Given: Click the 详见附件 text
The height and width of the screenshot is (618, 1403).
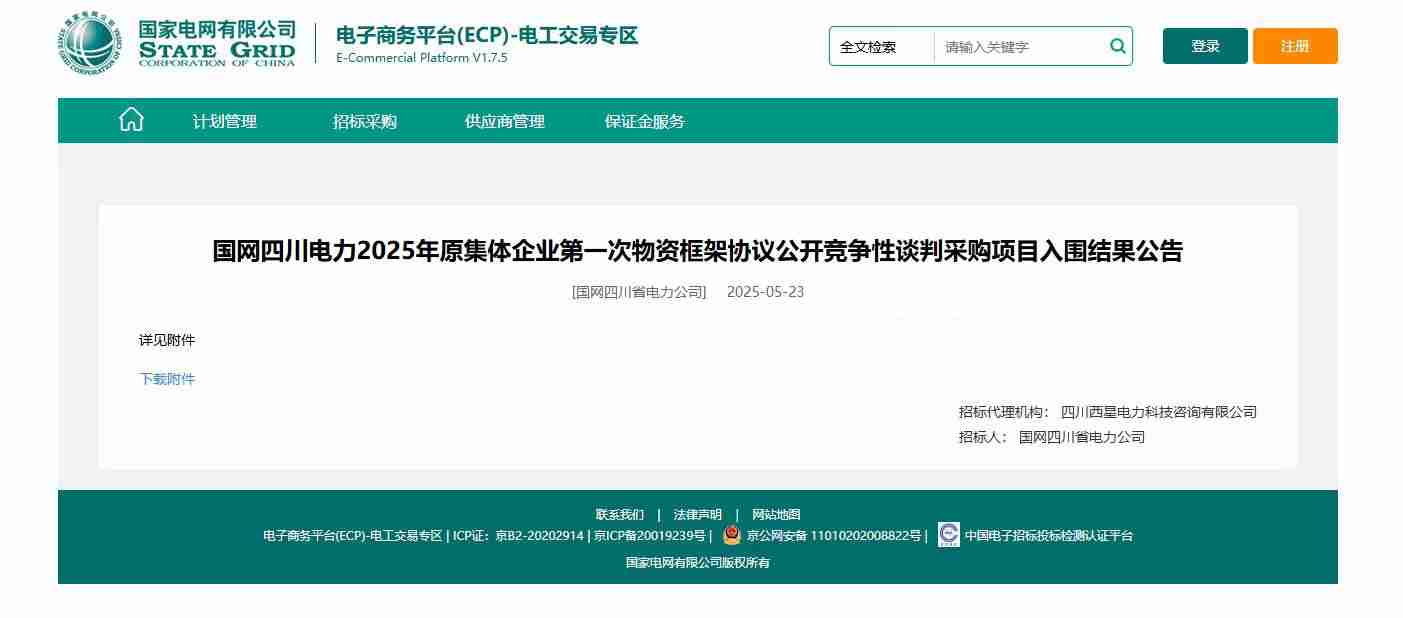Looking at the screenshot, I should pyautogui.click(x=167, y=340).
